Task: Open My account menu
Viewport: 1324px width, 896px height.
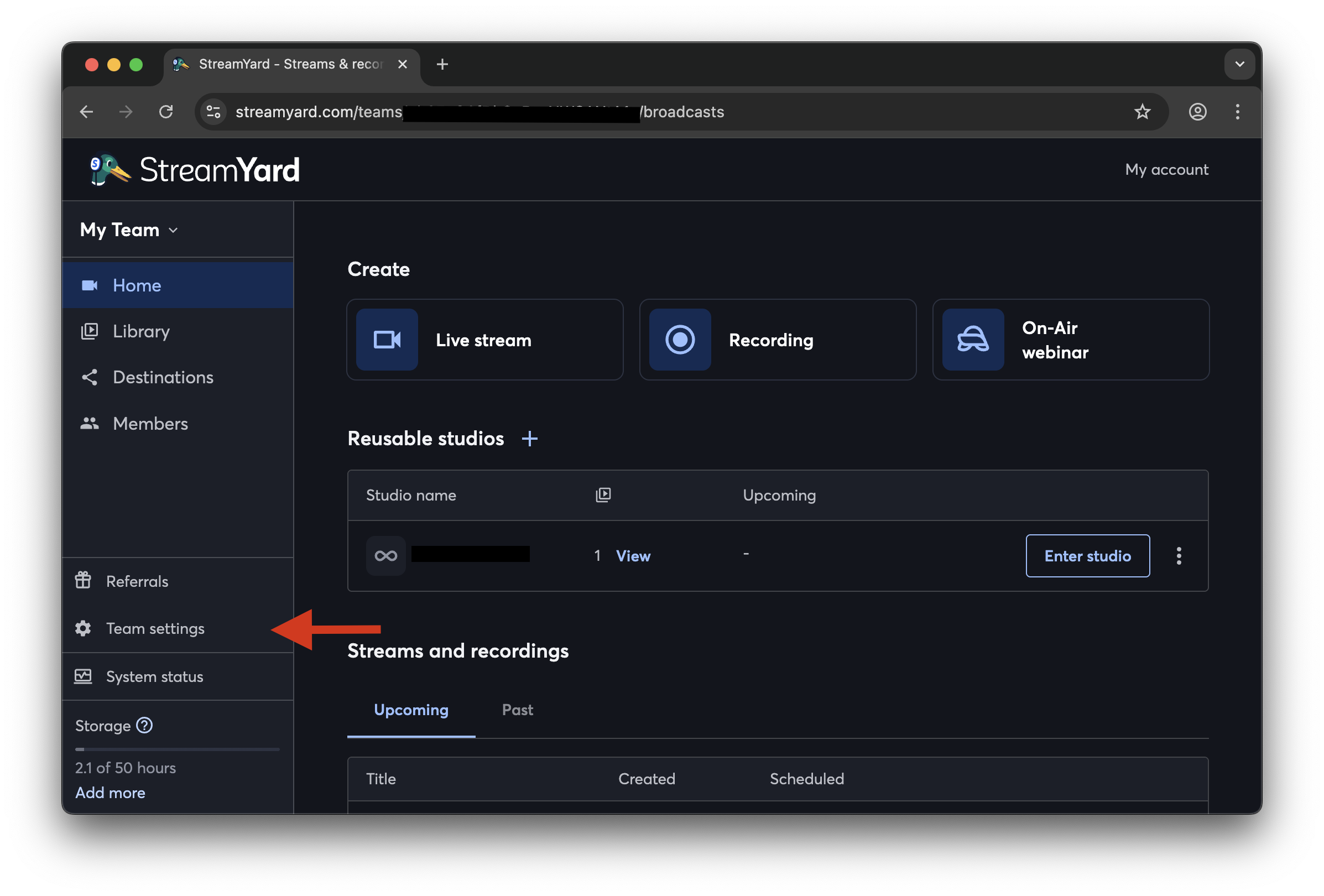Action: [x=1166, y=169]
